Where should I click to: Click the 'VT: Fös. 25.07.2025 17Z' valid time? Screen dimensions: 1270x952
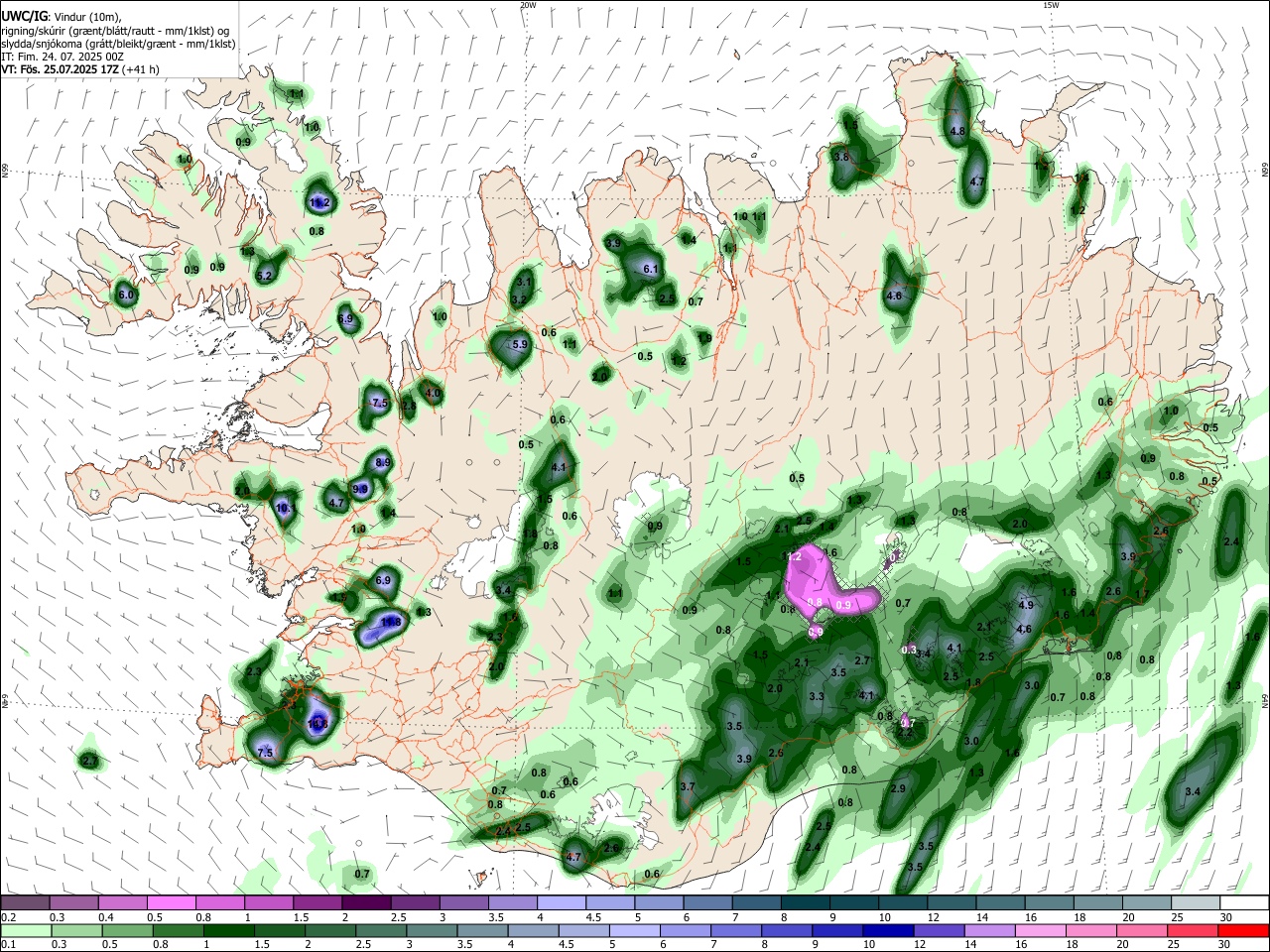(x=61, y=69)
